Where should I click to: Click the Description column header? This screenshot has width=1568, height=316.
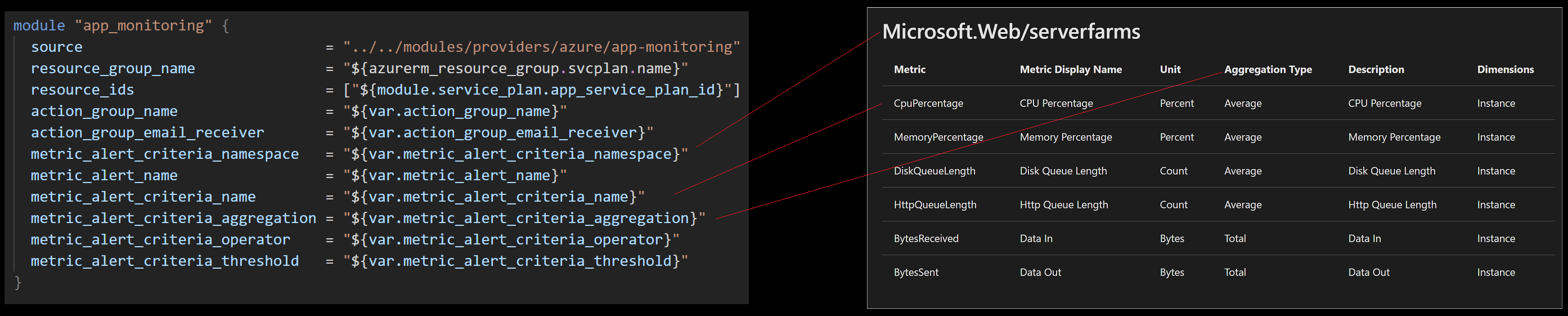pyautogui.click(x=1376, y=69)
